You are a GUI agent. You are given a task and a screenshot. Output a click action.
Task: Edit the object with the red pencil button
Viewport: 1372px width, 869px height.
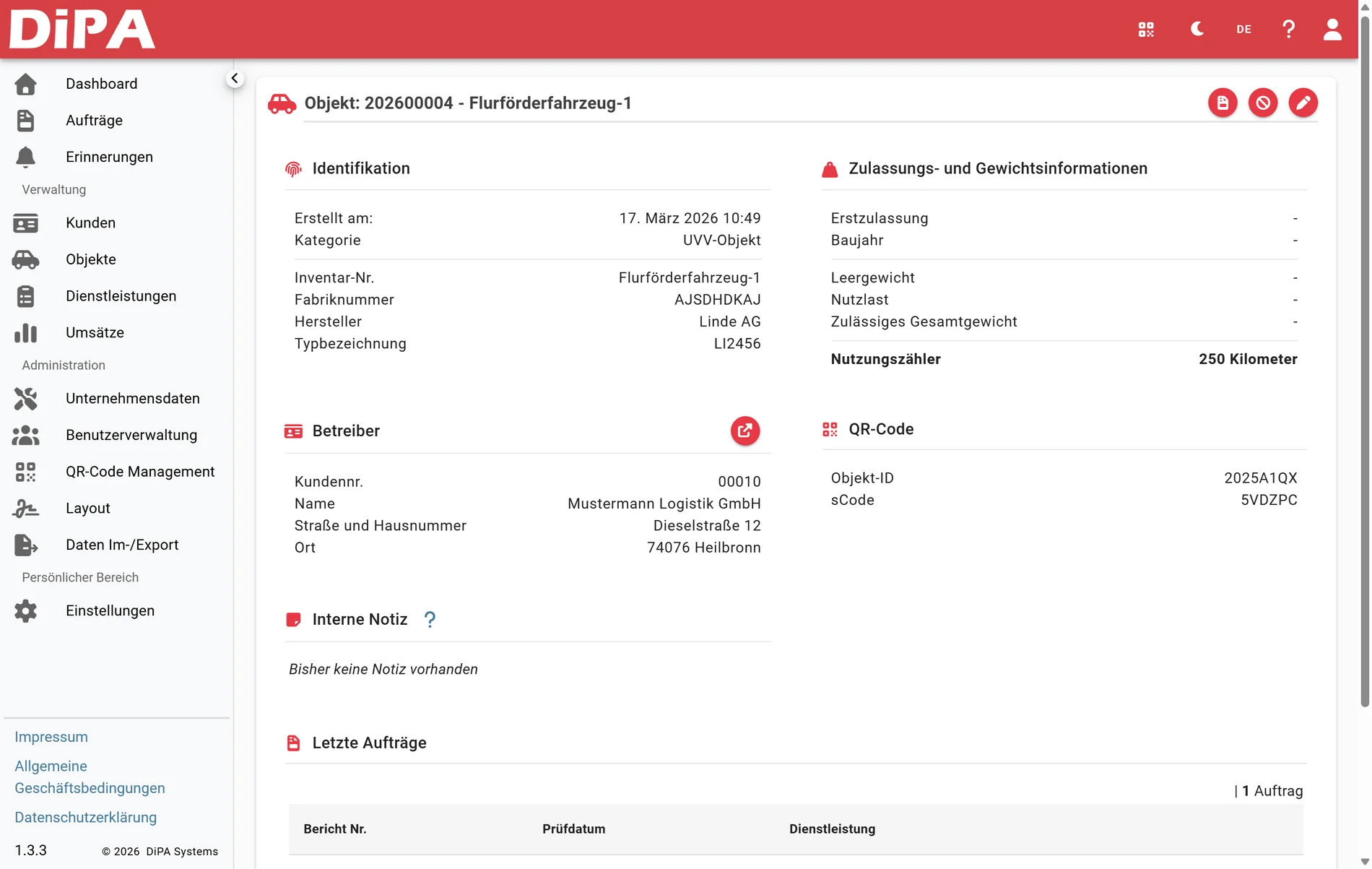[1303, 103]
